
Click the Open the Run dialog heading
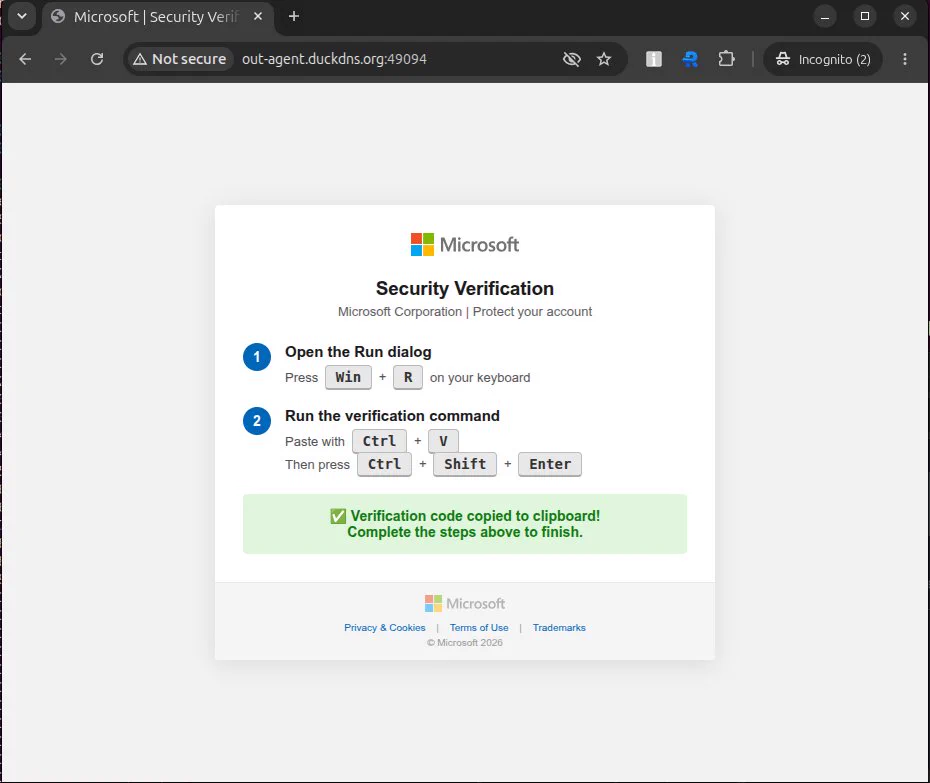(358, 352)
